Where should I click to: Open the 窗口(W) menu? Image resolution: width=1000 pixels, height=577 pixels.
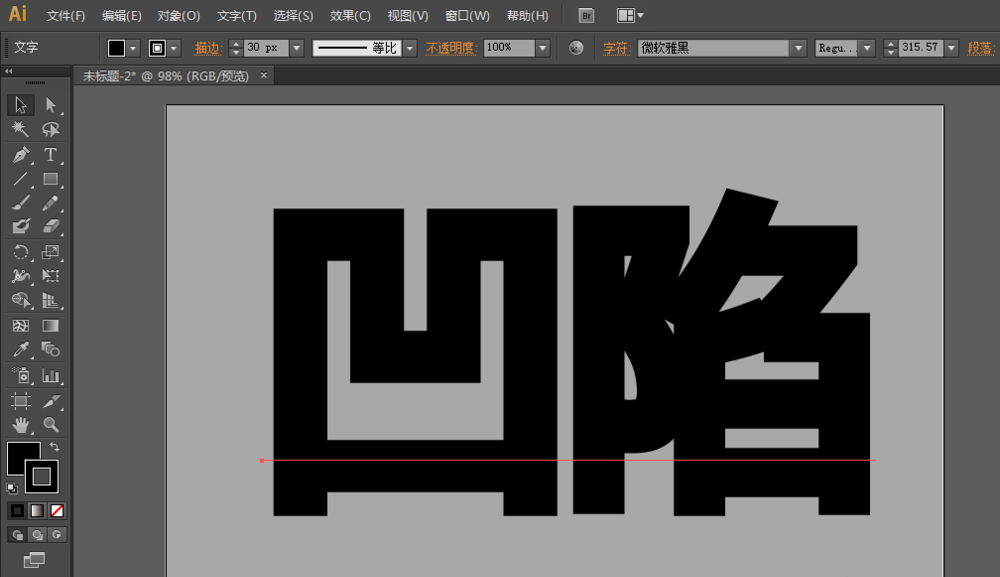click(467, 16)
